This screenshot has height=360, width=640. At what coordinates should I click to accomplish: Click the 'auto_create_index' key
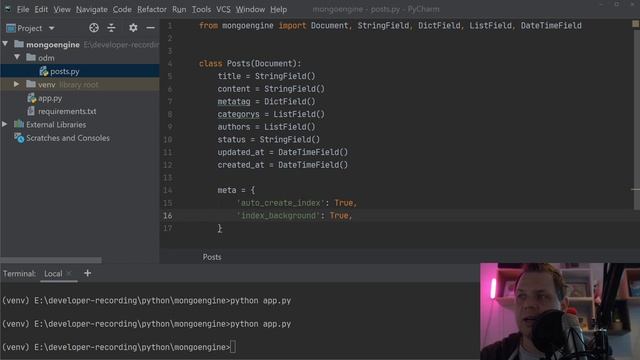[280, 203]
